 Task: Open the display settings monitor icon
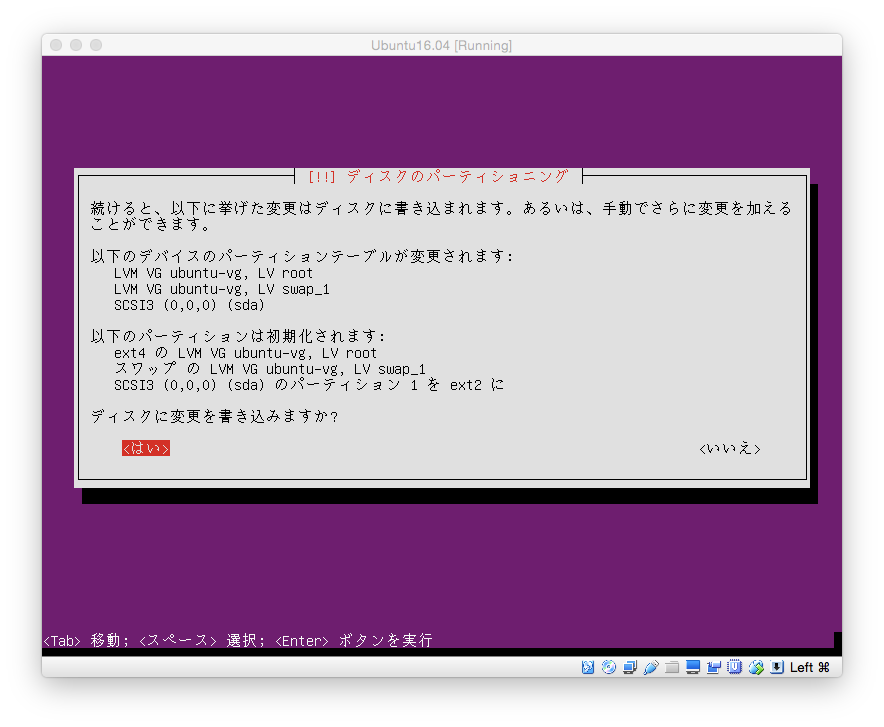693,667
